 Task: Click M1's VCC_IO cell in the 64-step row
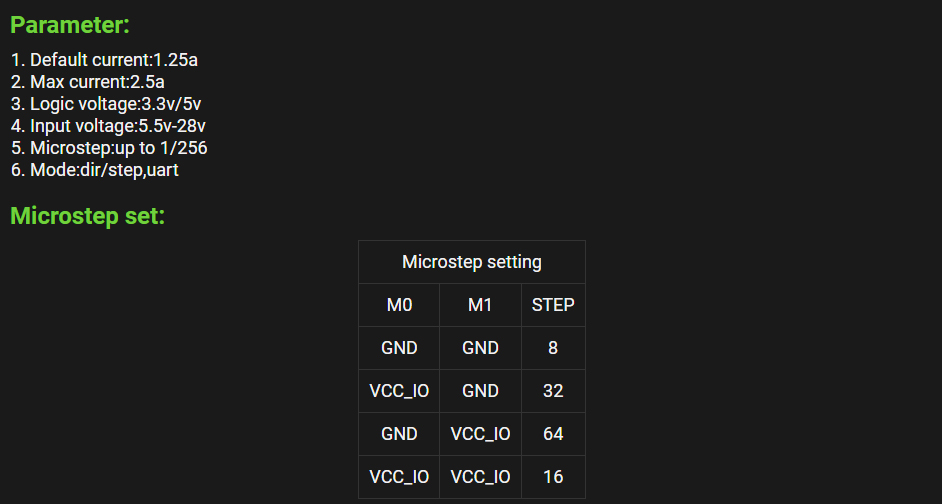coord(480,434)
